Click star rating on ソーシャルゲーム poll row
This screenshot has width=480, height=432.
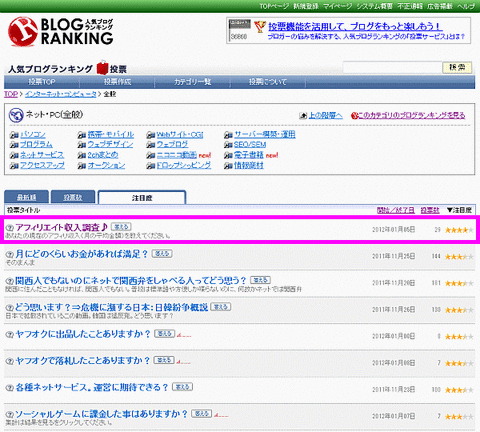(459, 417)
